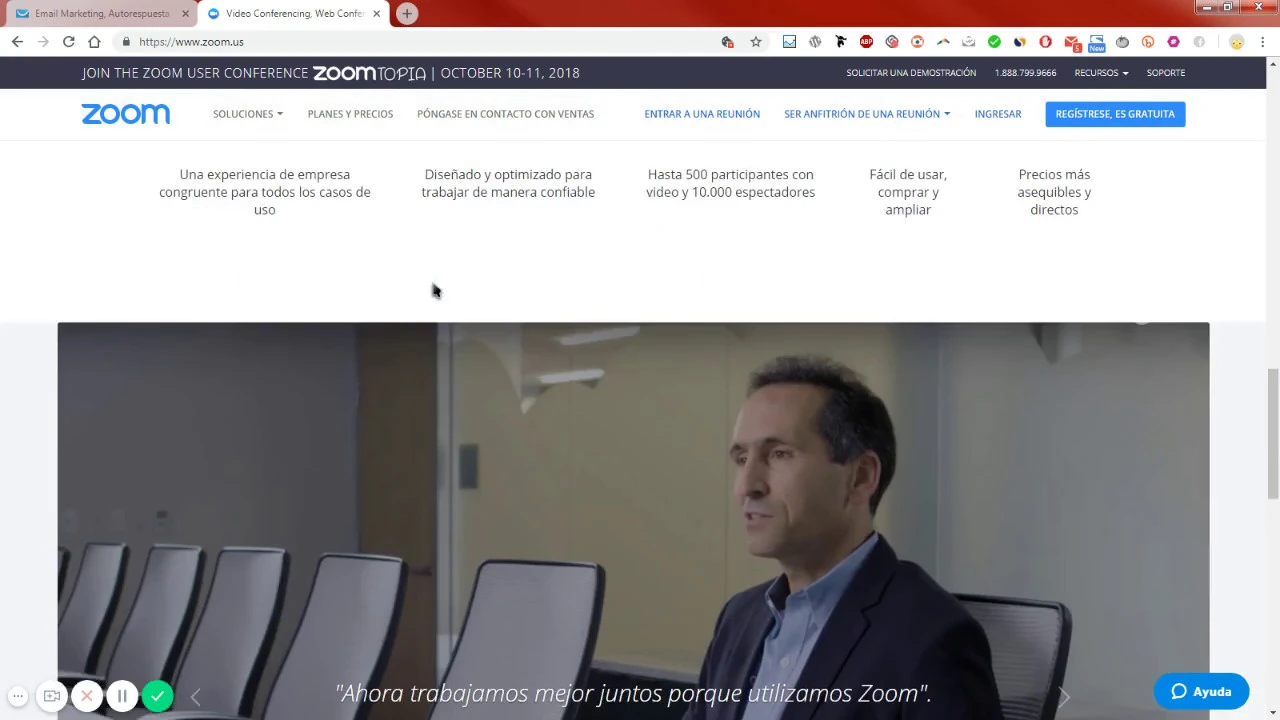Viewport: 1280px width, 720px height.
Task: Open the picture-frame extension icon after the star
Action: [789, 42]
